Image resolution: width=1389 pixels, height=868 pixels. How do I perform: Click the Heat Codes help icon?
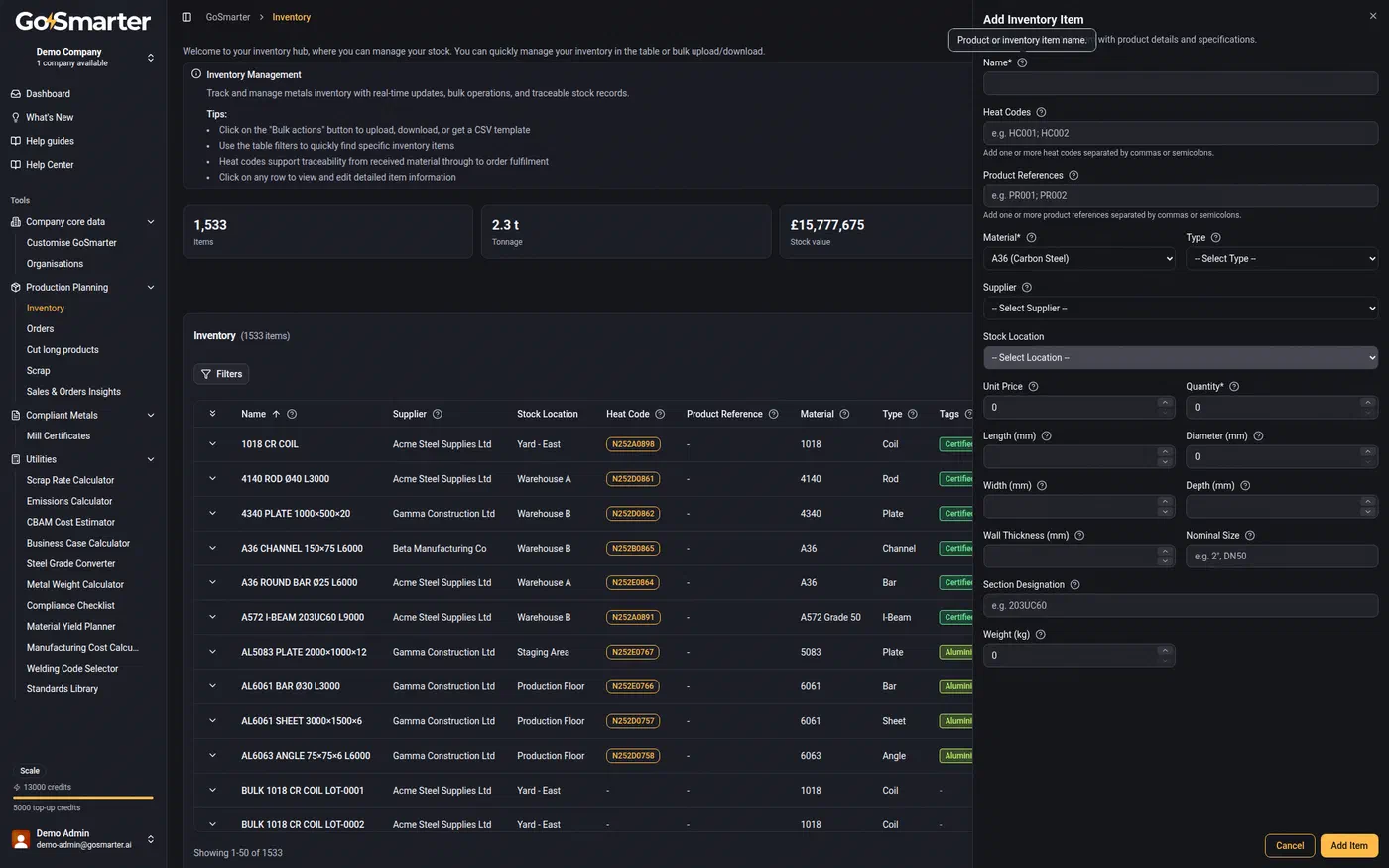coord(1041,112)
